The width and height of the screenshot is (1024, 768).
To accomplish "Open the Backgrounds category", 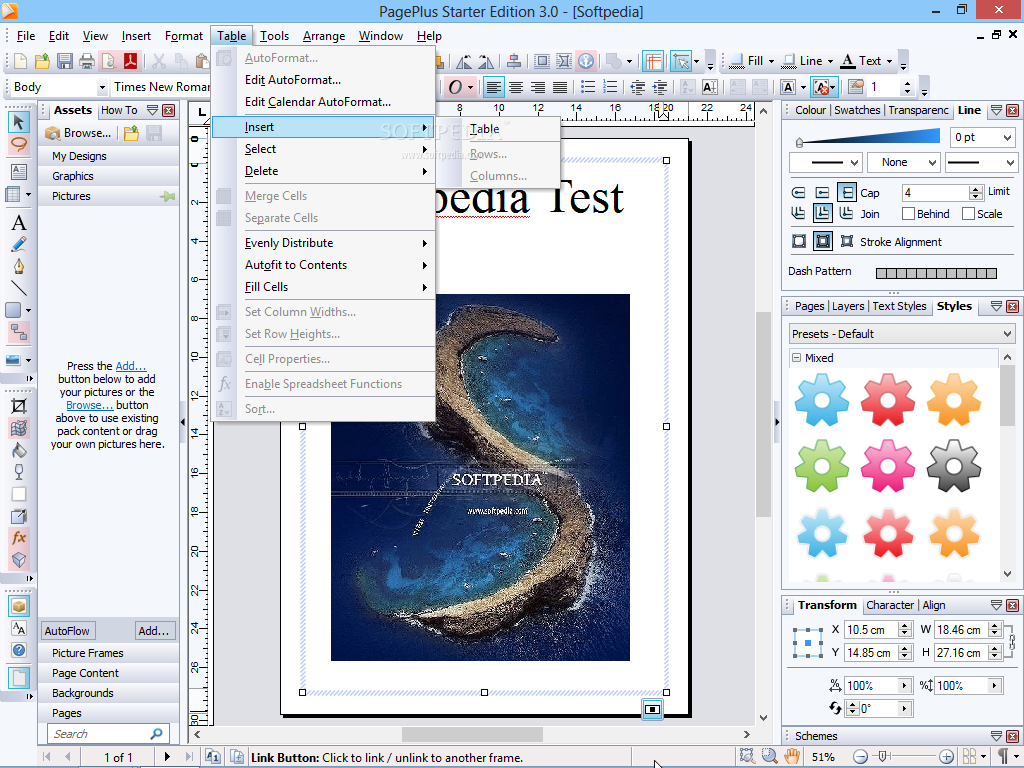I will pyautogui.click(x=108, y=694).
